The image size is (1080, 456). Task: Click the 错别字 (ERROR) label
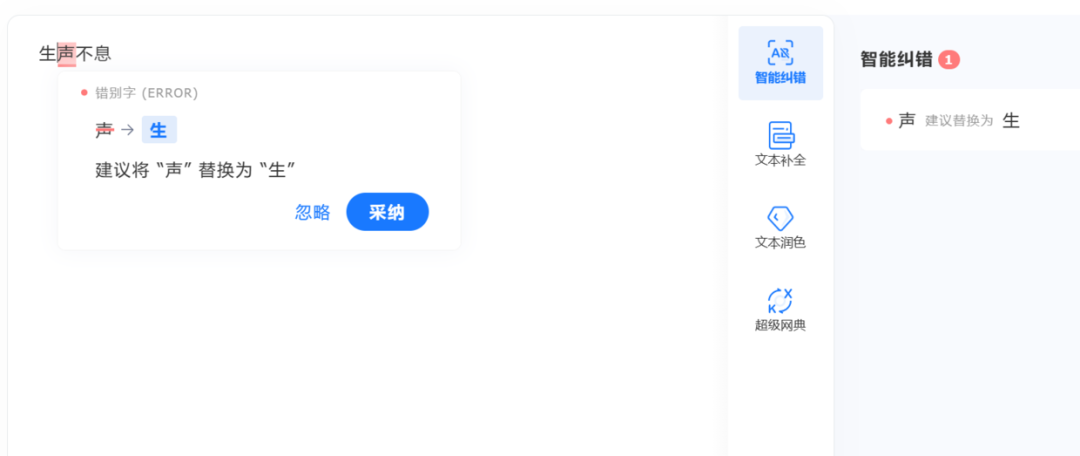point(147,93)
